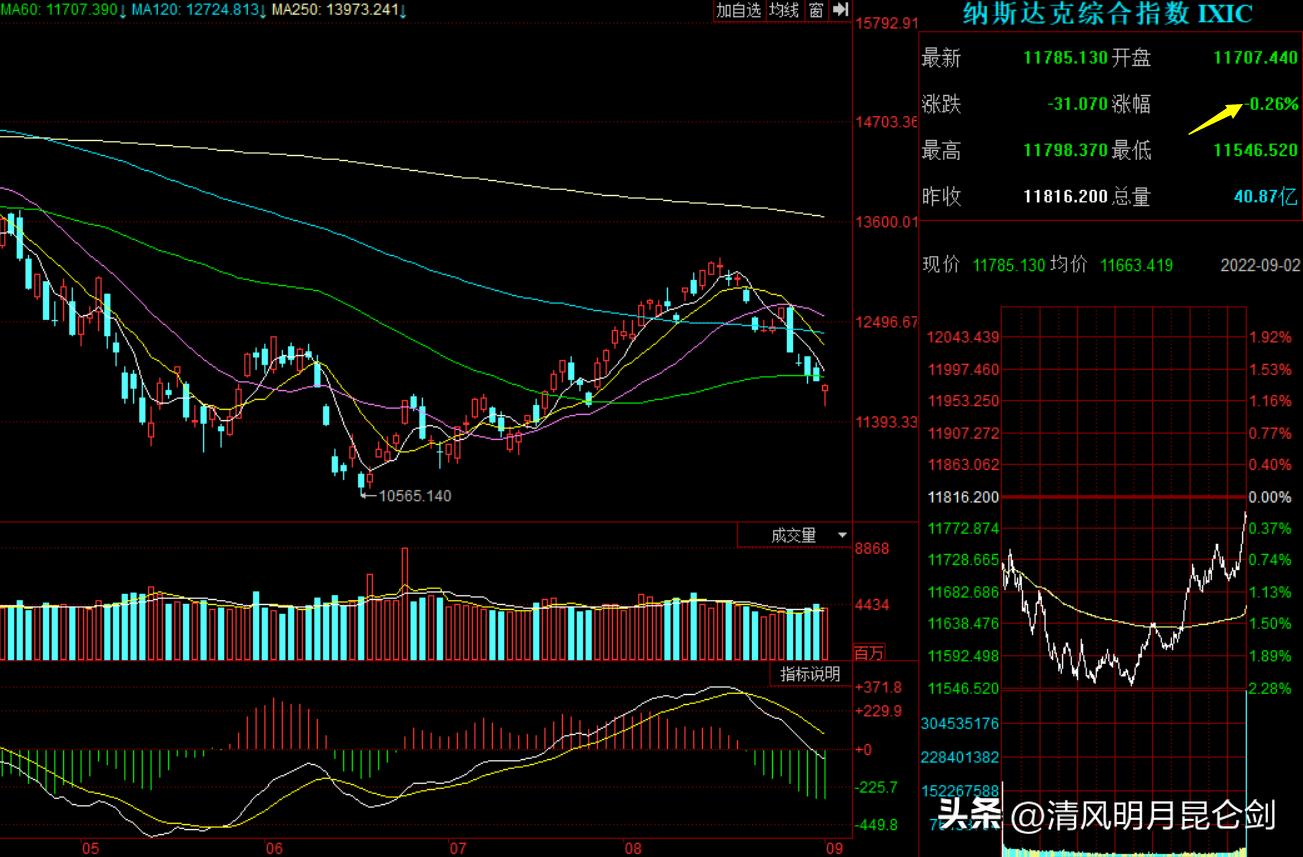The image size is (1303, 857).
Task: Open the 指标说明 indicator description
Action: pos(810,674)
